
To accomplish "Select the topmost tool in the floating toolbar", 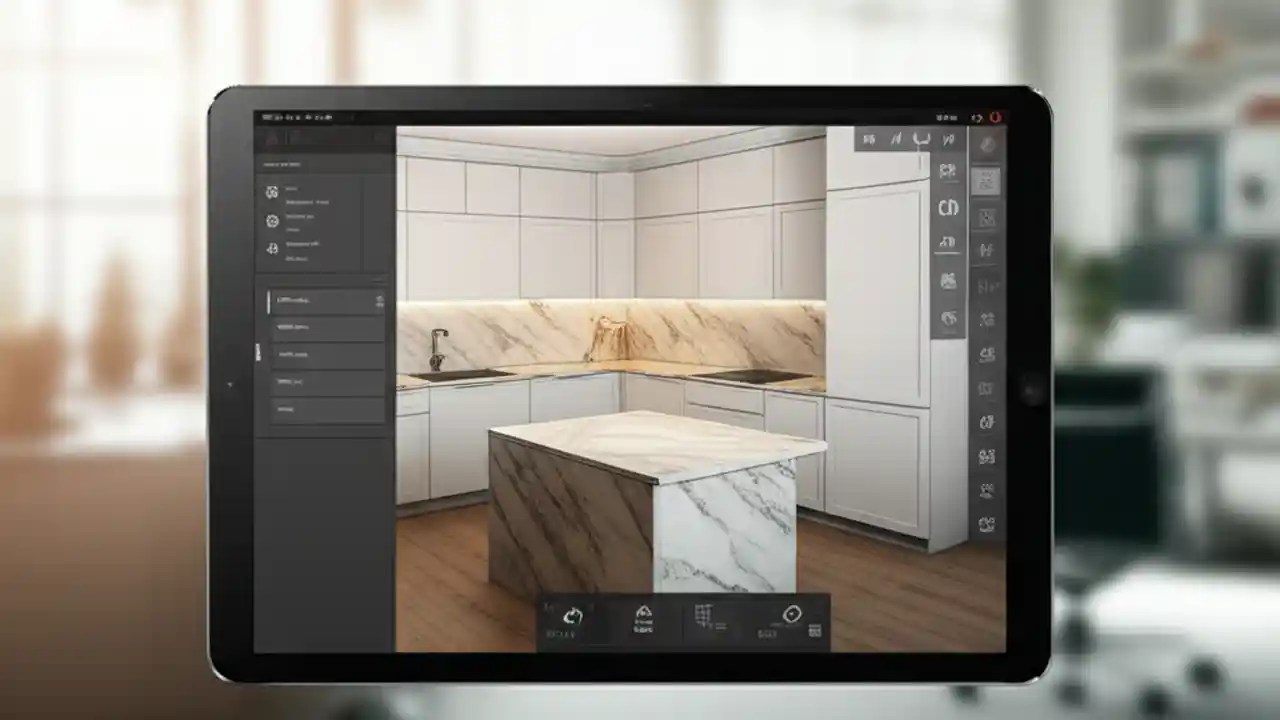I will [x=947, y=141].
